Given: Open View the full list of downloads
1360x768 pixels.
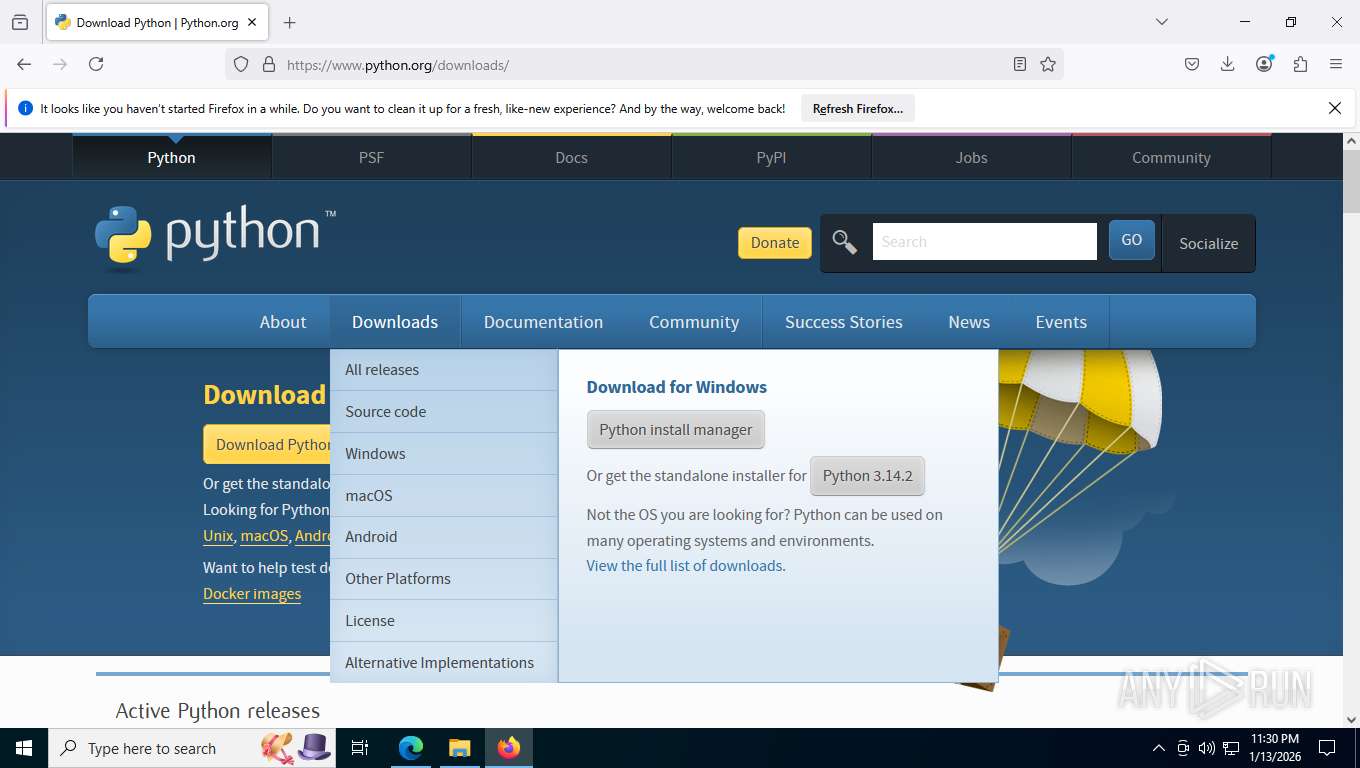Looking at the screenshot, I should (x=684, y=566).
